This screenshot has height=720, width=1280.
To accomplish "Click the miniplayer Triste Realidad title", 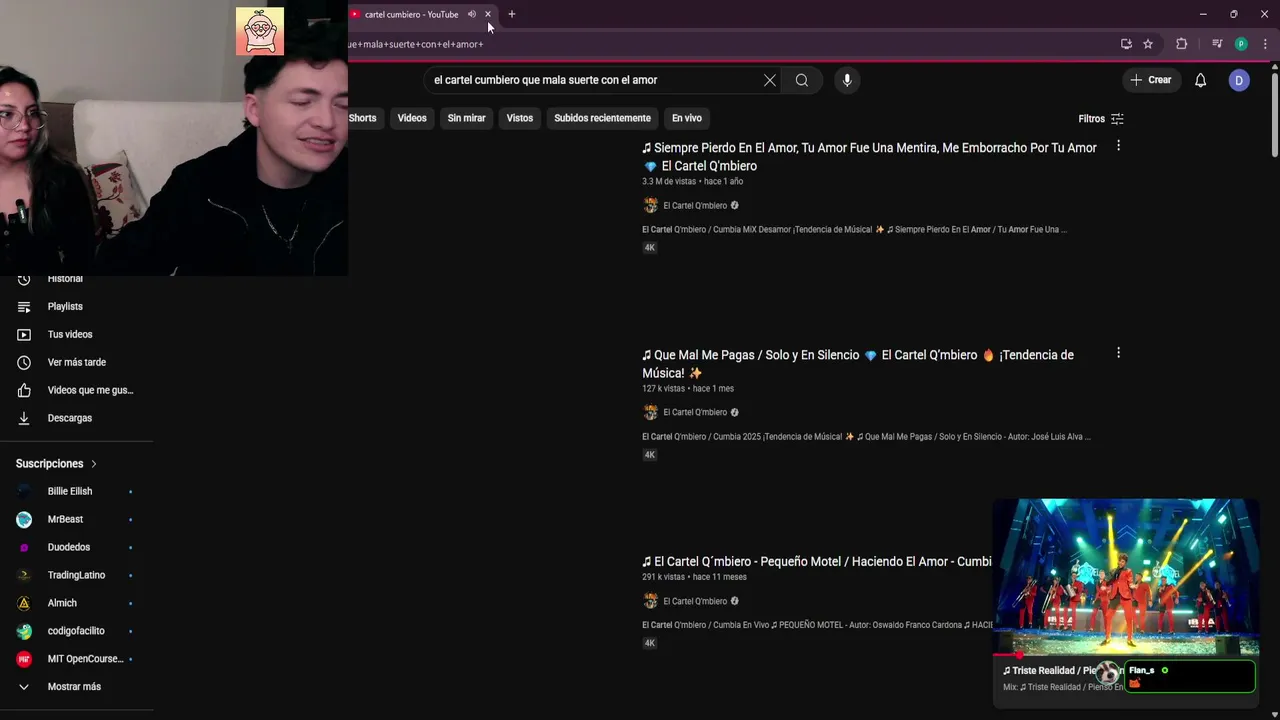I will 1048,671.
